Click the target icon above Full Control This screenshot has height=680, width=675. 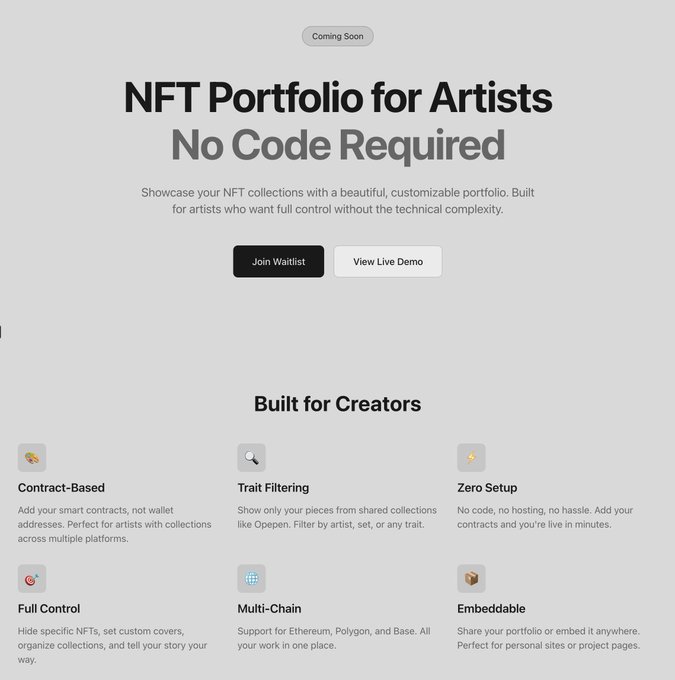point(32,579)
